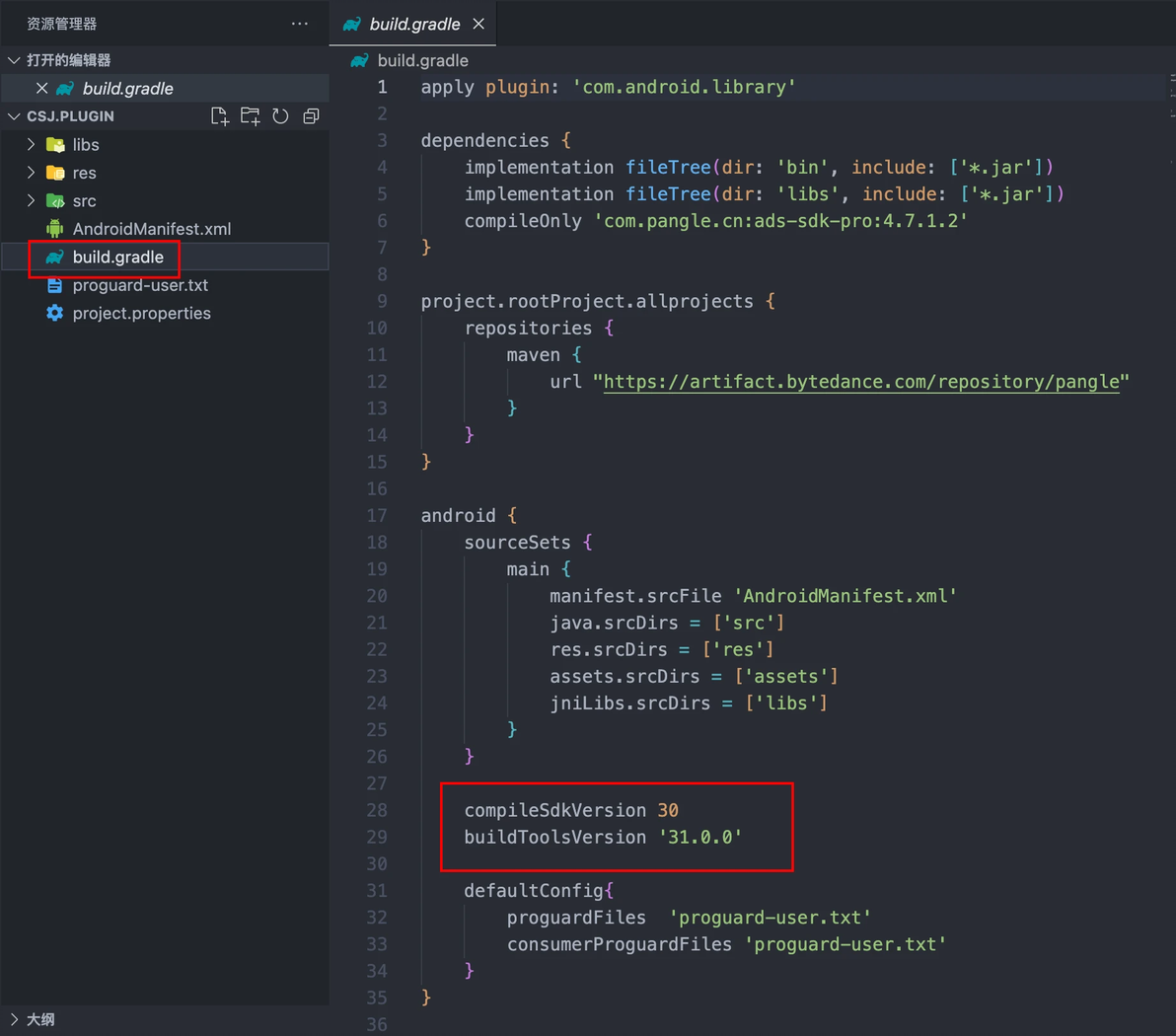
Task: Click defaultConfig on line 31
Action: click(x=534, y=890)
